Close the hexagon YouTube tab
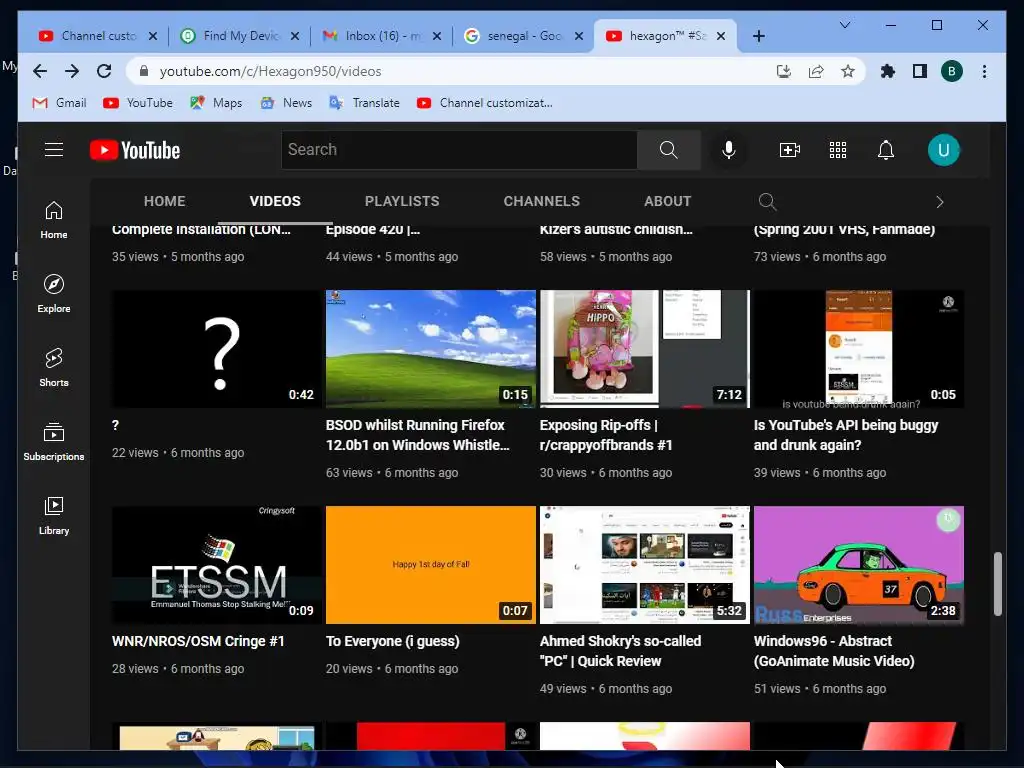 click(x=721, y=36)
